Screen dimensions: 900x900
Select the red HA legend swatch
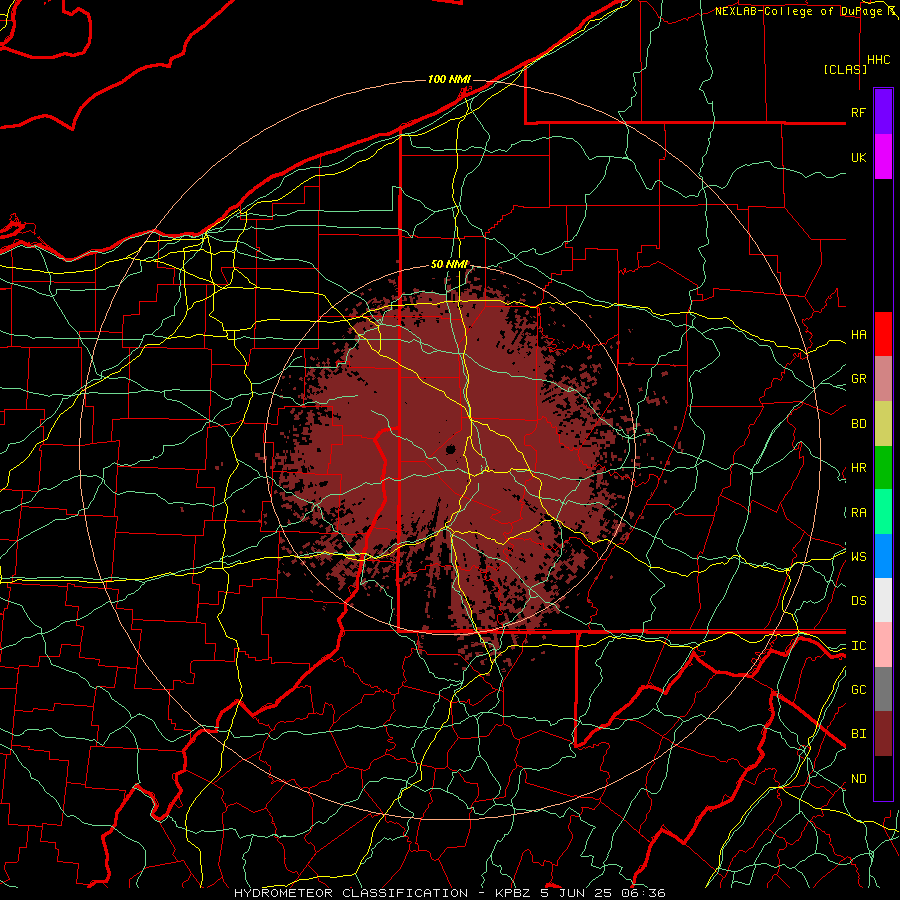(883, 334)
